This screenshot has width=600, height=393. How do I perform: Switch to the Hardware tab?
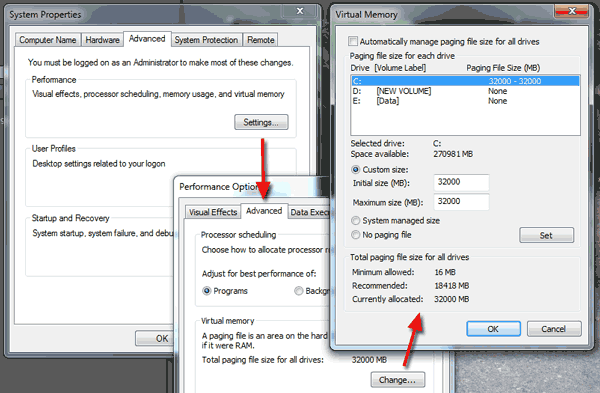[103, 40]
